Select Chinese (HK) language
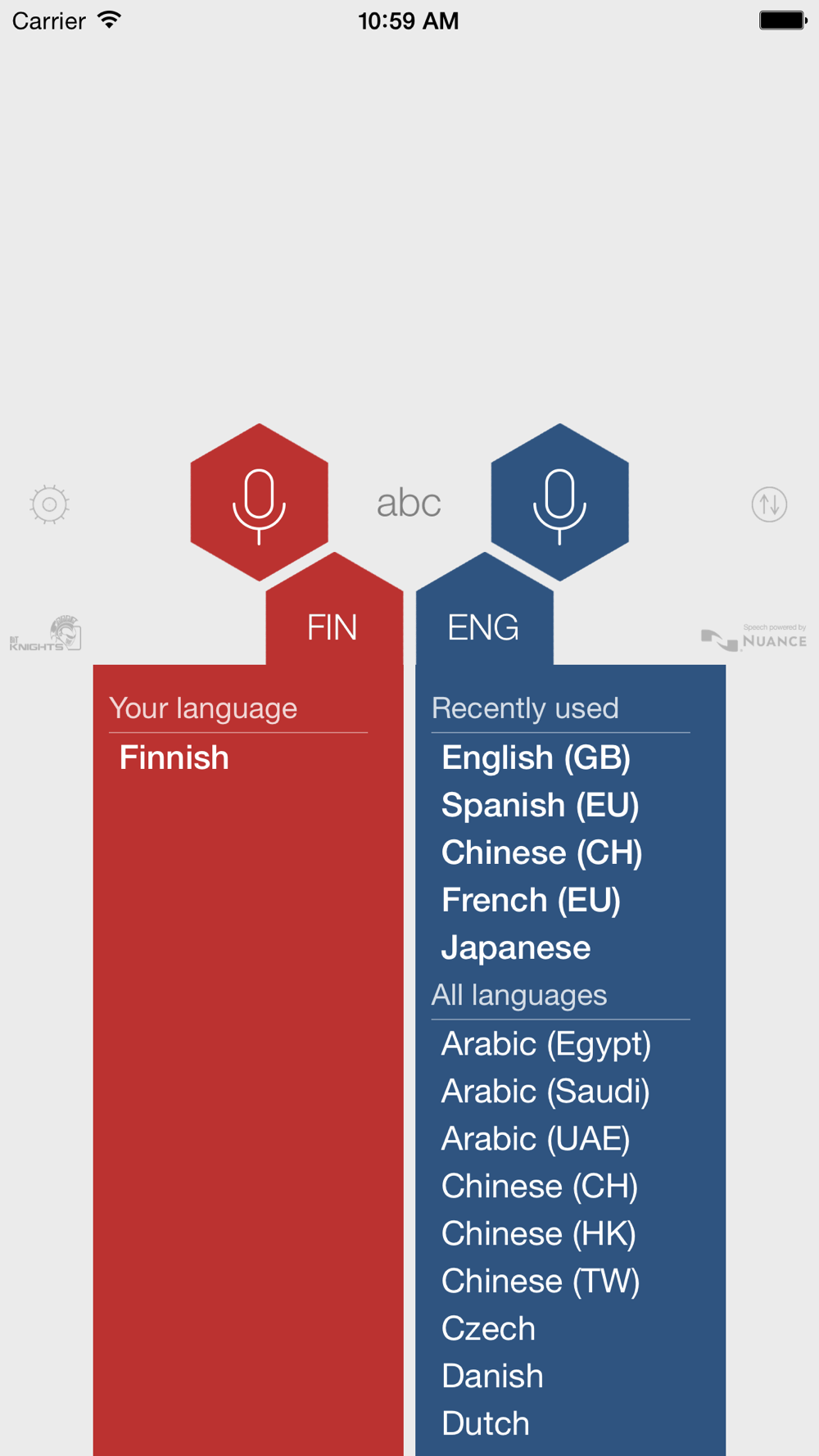Screen dimensions: 819x1456 pyautogui.click(x=538, y=1234)
